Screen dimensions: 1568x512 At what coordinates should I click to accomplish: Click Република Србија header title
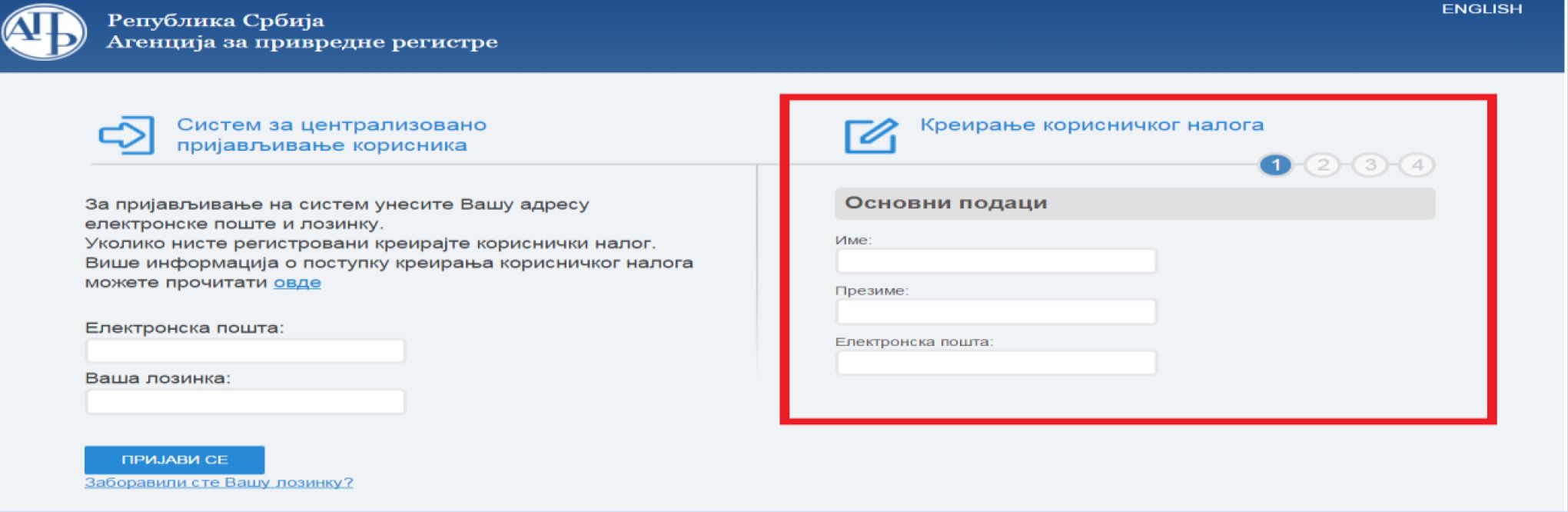(x=216, y=20)
